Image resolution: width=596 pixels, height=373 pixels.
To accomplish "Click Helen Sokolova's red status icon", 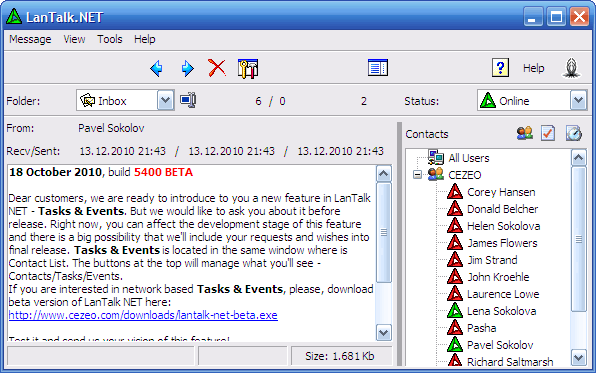I will tap(455, 225).
